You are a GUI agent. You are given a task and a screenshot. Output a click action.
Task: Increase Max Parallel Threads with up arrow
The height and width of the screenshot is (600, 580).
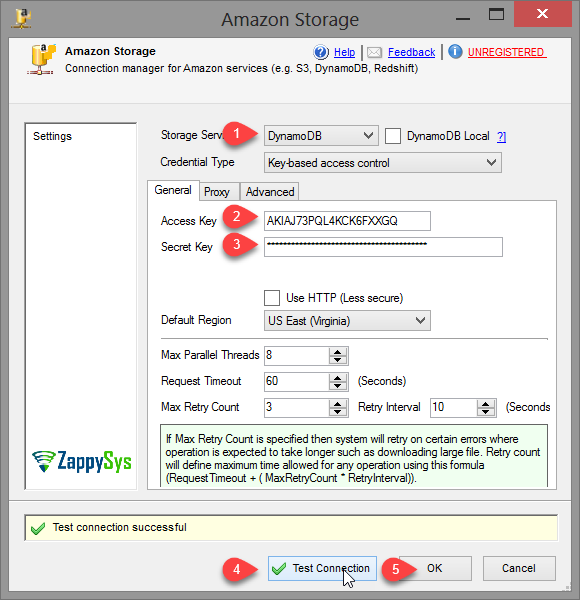click(338, 352)
